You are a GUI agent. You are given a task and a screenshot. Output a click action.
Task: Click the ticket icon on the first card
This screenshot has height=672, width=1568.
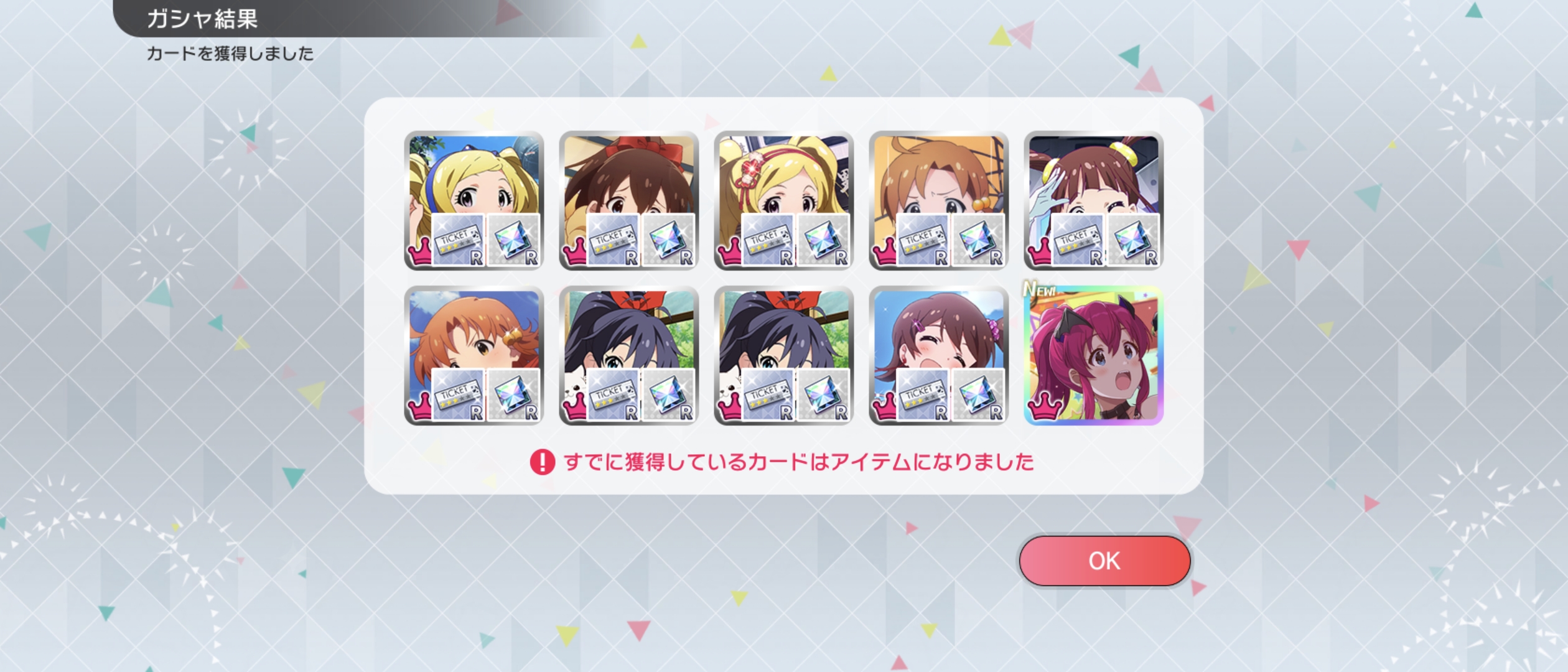[458, 240]
